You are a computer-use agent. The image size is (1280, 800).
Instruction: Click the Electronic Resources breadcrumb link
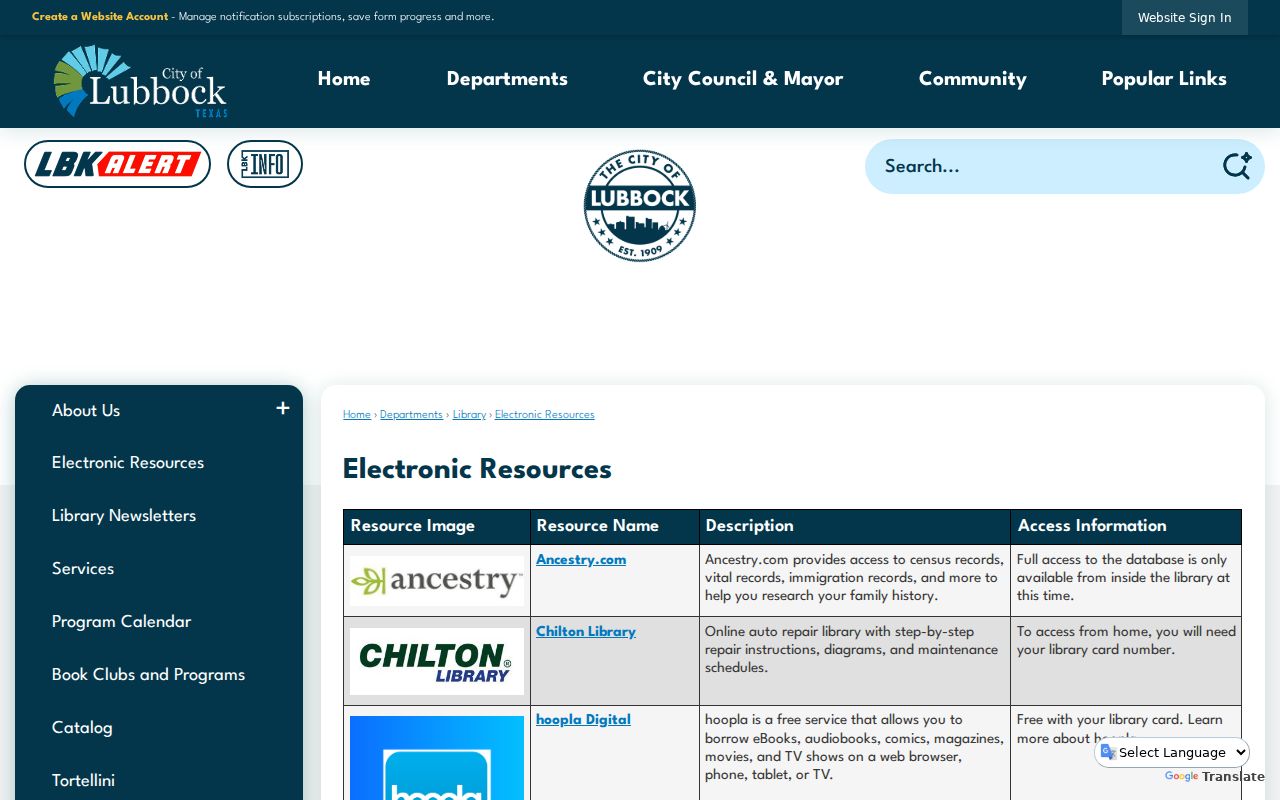pos(545,415)
